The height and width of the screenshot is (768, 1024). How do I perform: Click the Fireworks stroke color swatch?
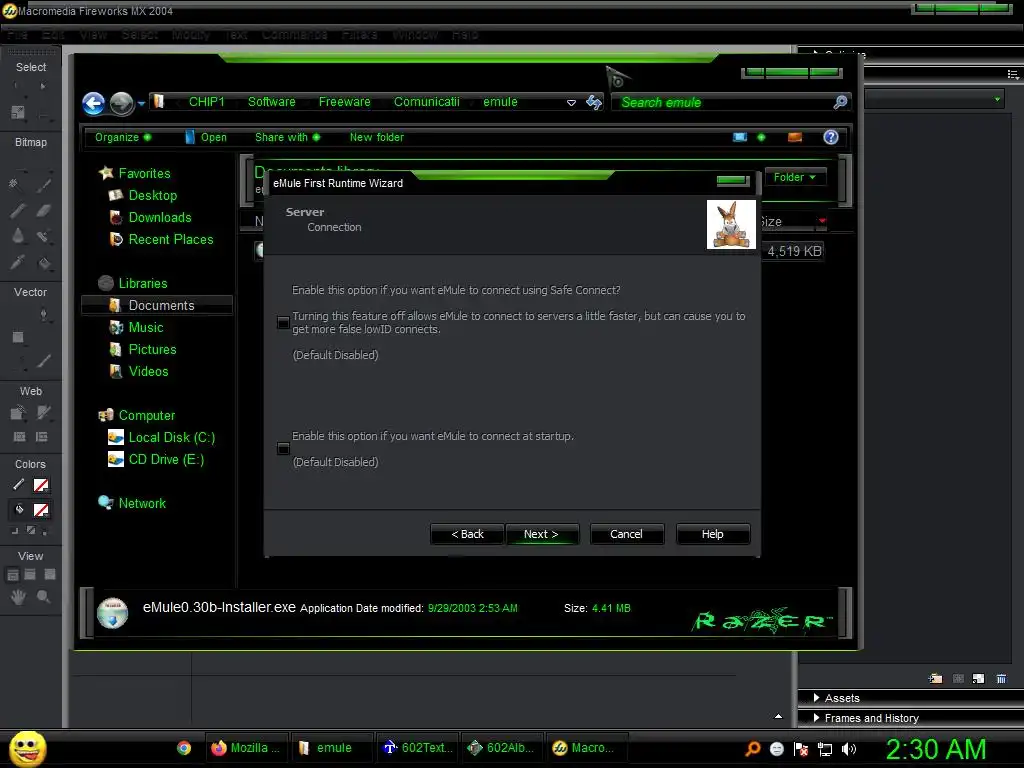[x=40, y=485]
